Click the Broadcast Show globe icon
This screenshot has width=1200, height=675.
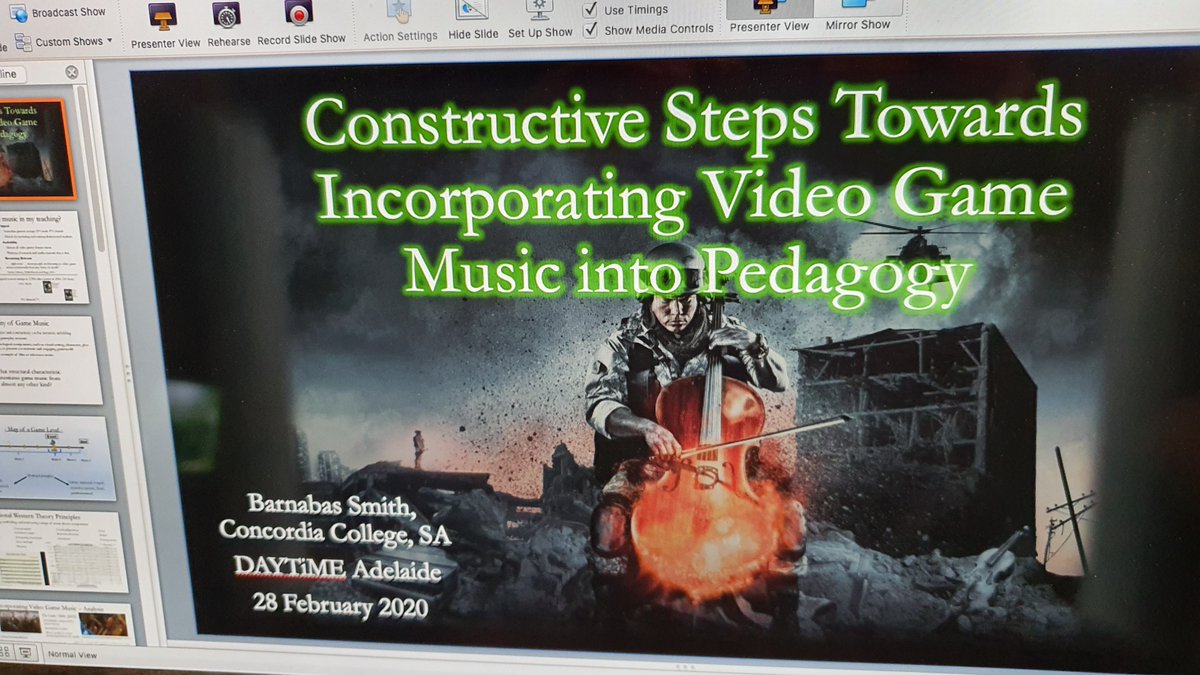18,14
